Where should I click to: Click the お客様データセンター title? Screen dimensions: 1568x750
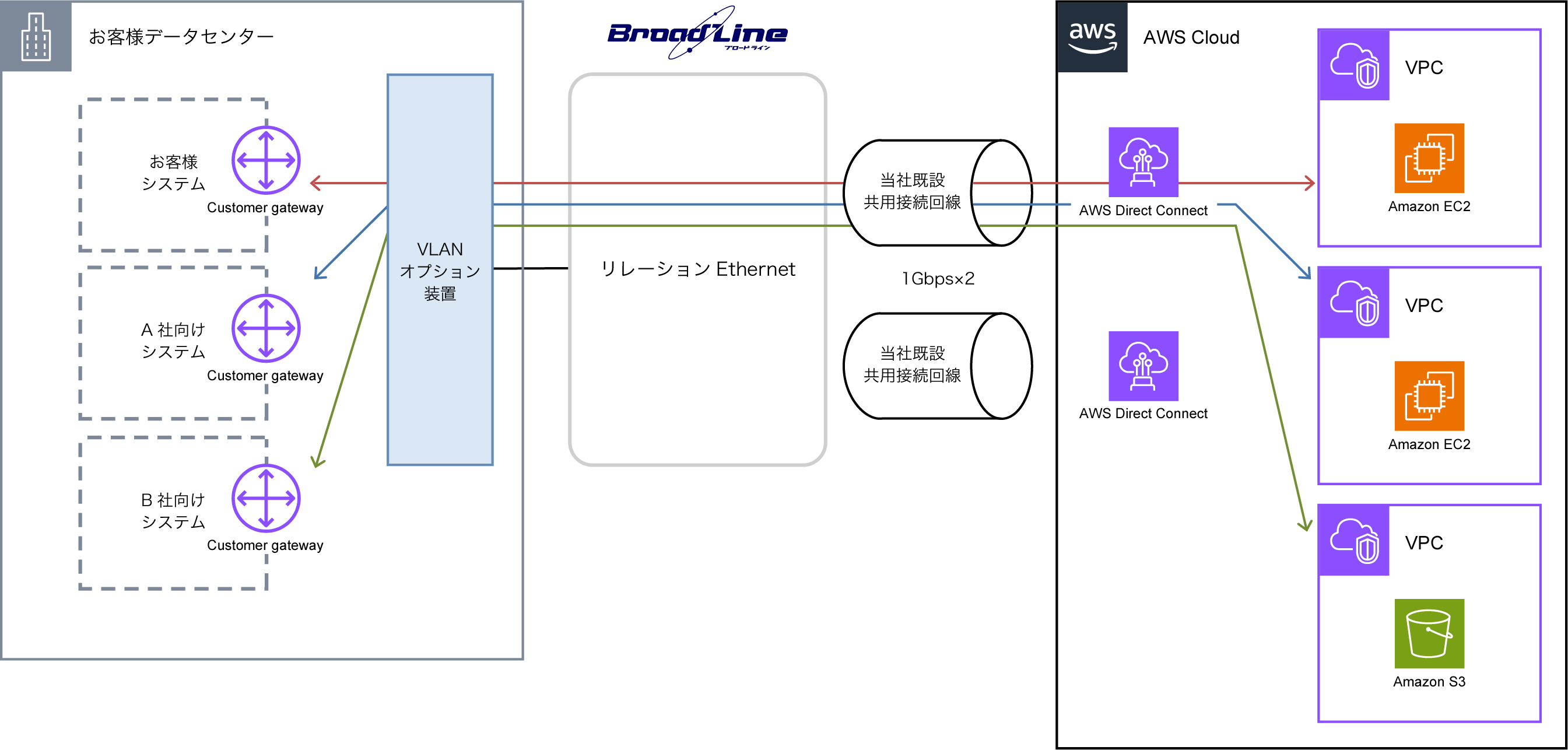[181, 37]
